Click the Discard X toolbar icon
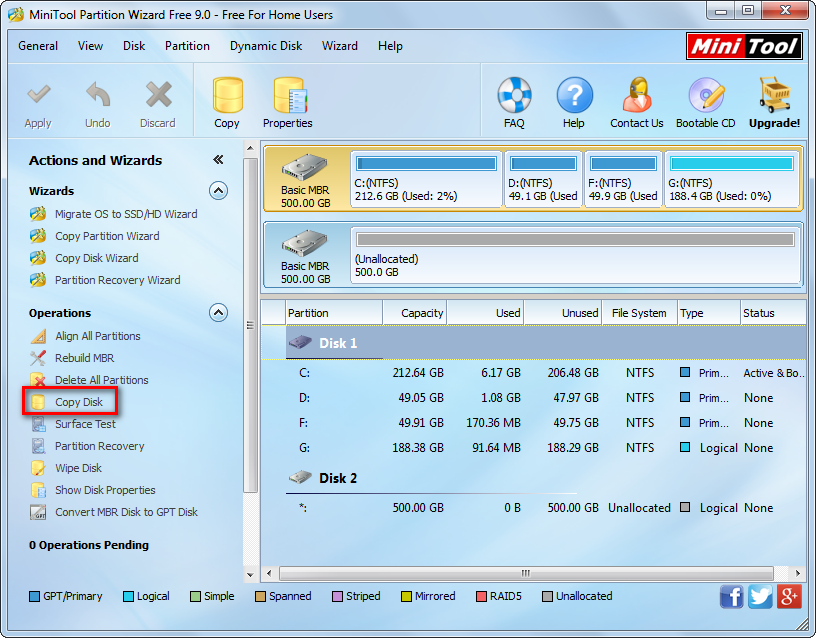Viewport: 816px width, 638px height. click(x=158, y=95)
